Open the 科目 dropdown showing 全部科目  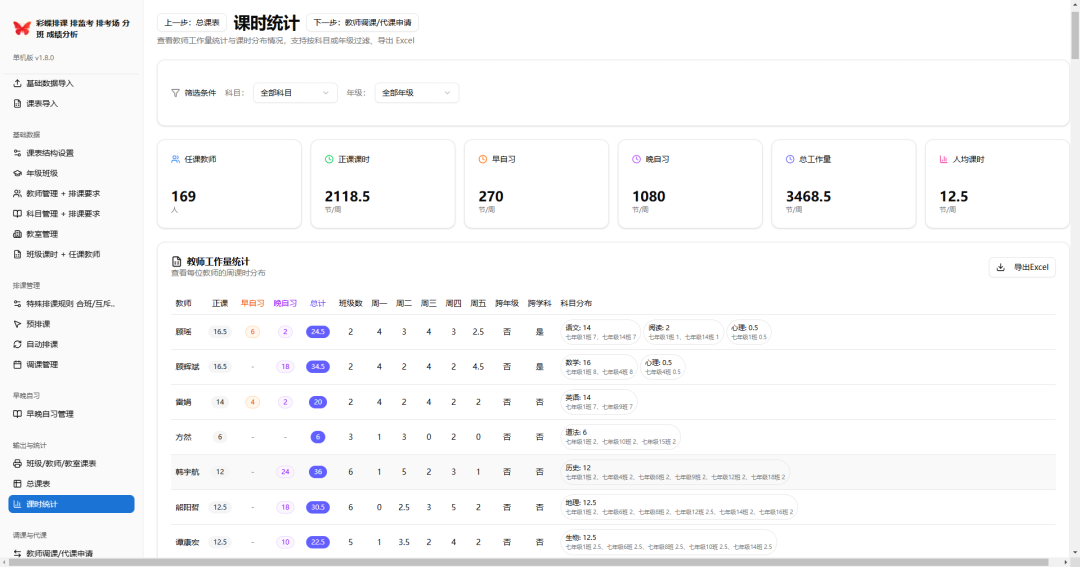(295, 93)
